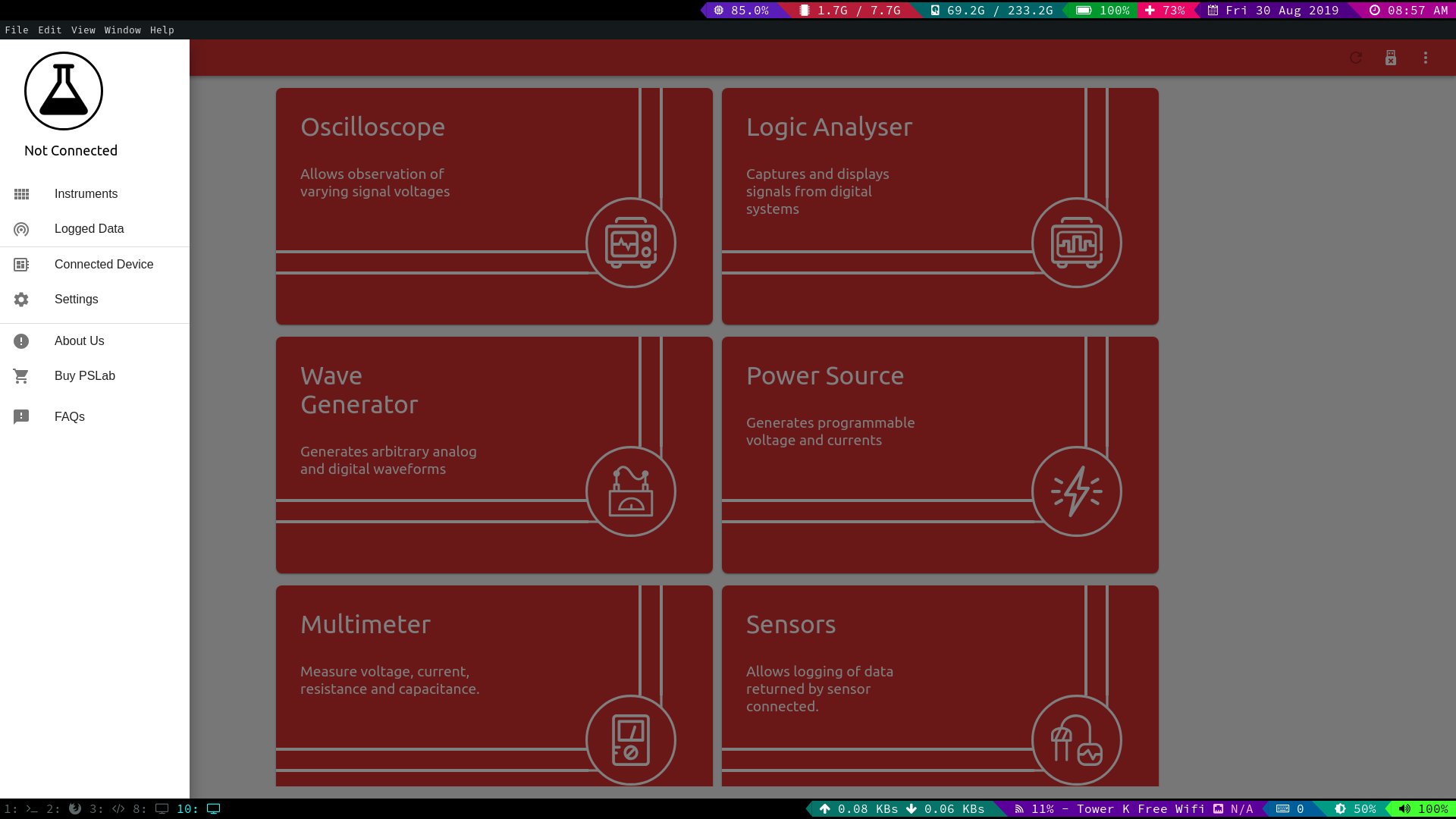Click the Logic Analyser circular icon
This screenshot has height=819, width=1456.
tap(1076, 243)
